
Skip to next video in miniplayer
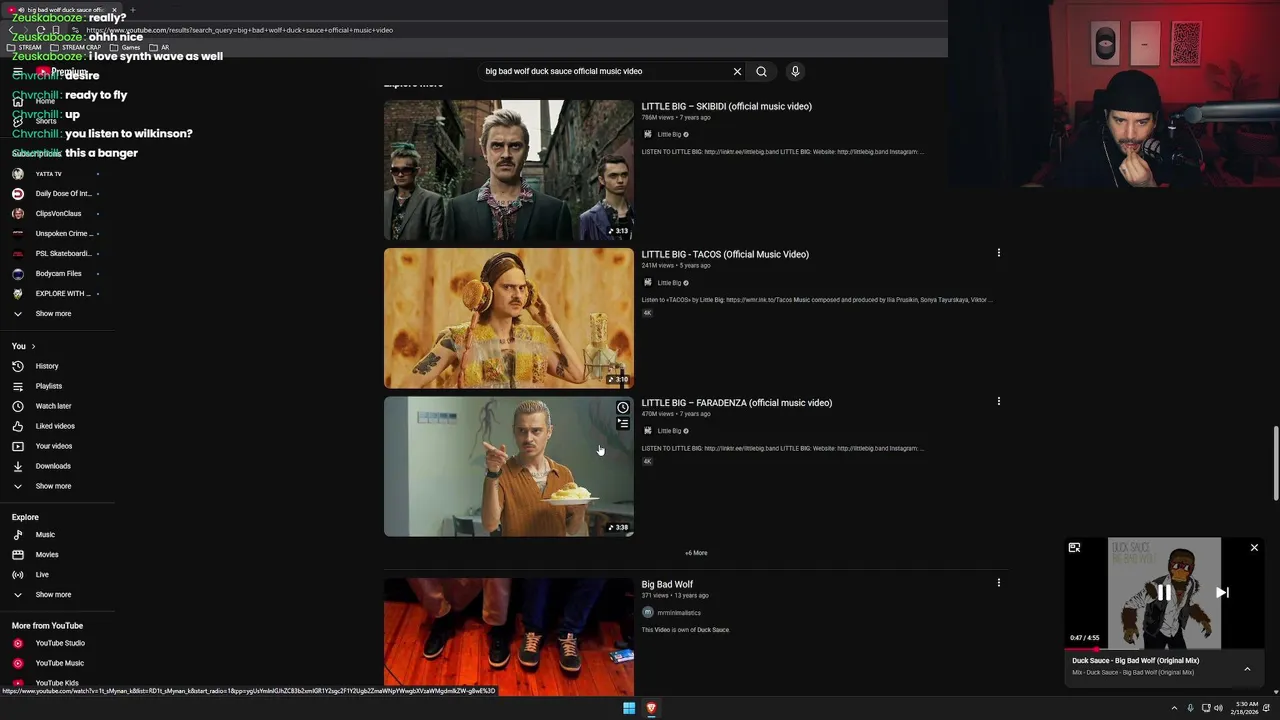[x=1222, y=592]
